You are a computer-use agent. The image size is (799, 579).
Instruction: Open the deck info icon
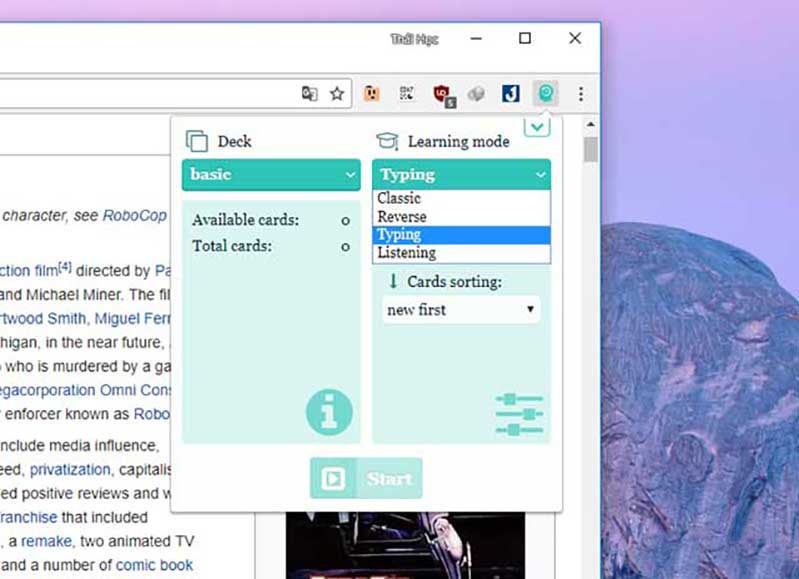329,412
